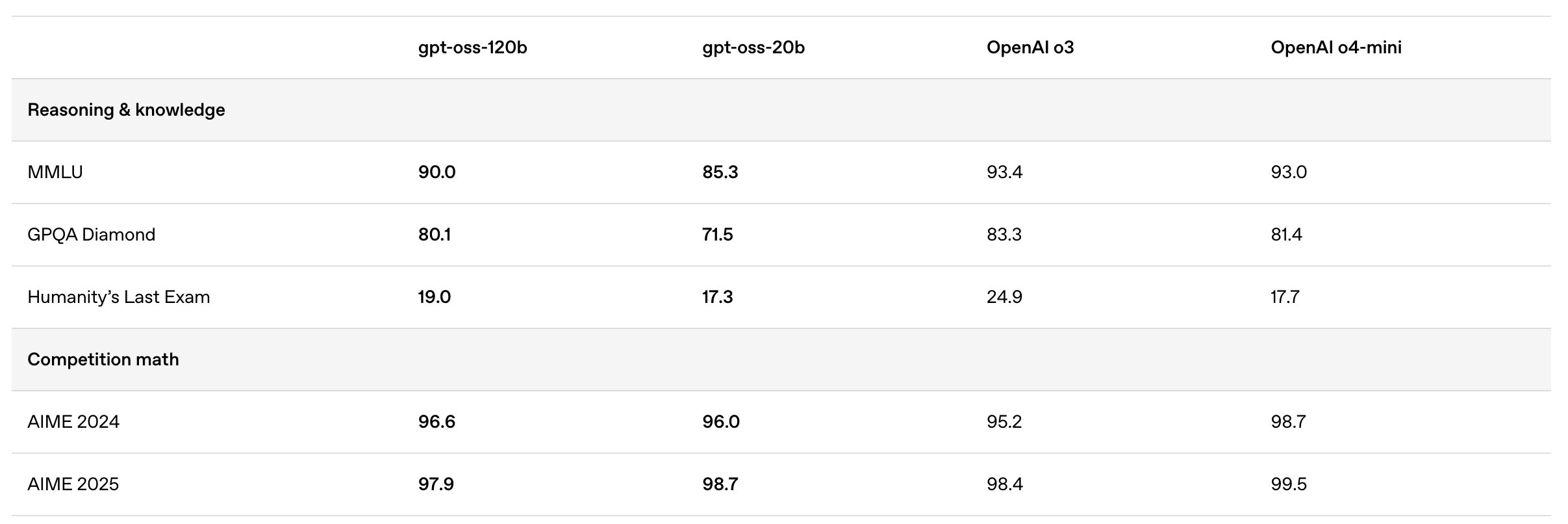Click the AIME 2024 row label
Image resolution: width=1568 pixels, height=524 pixels.
pyautogui.click(x=73, y=422)
